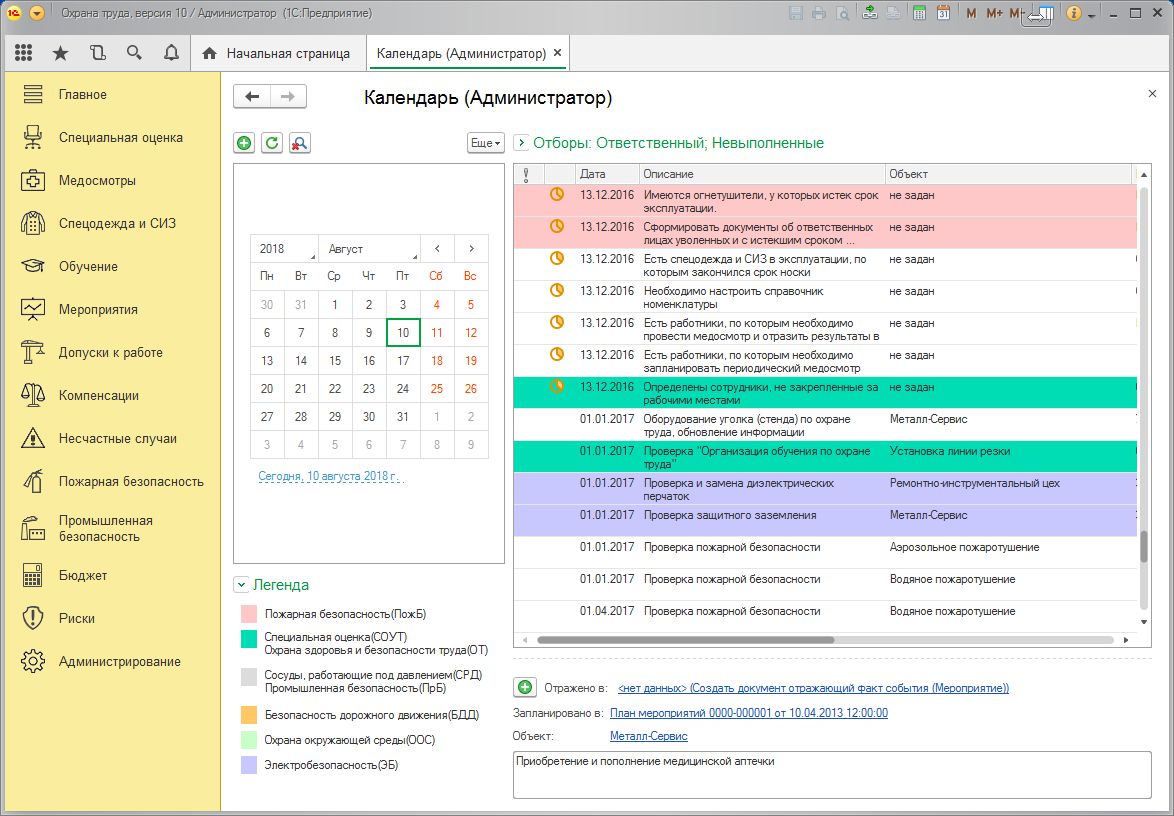Click the clear search icon above calendar
1174x816 pixels.
click(x=299, y=143)
